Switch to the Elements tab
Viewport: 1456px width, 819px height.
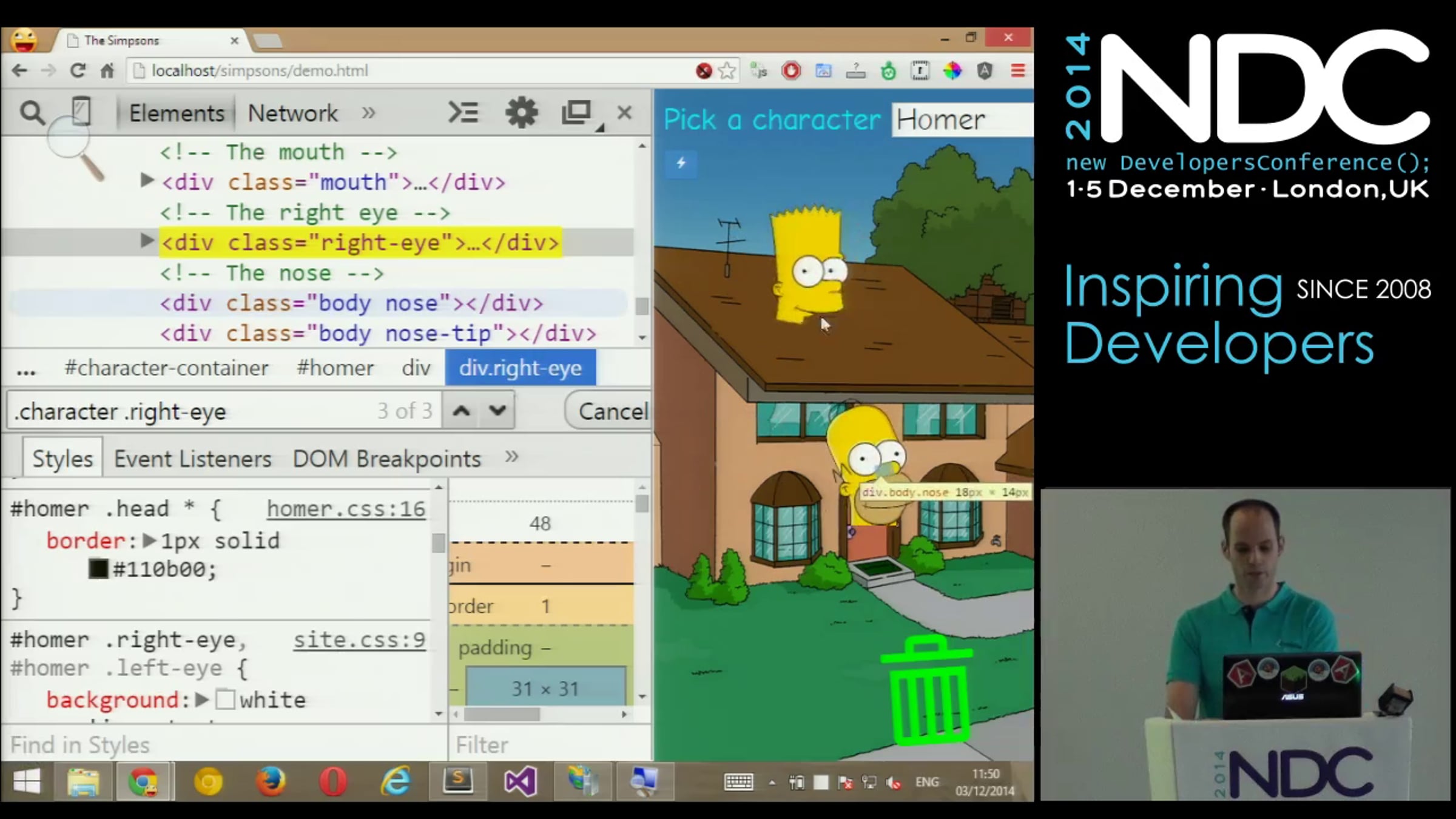click(177, 113)
